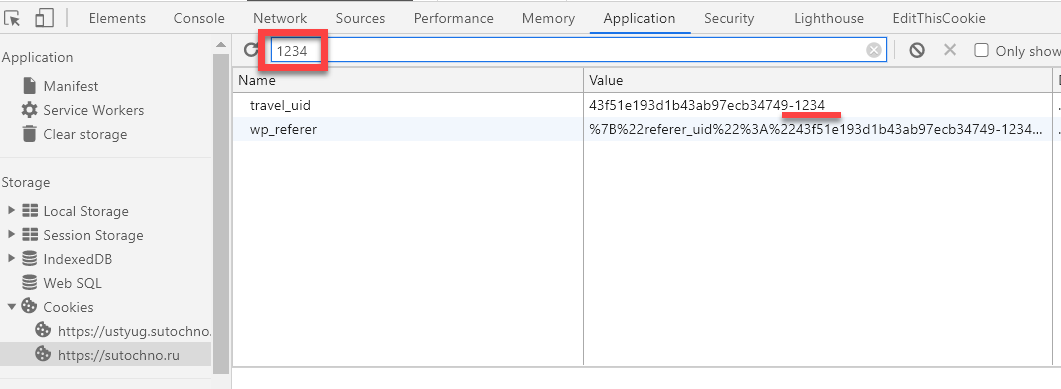The height and width of the screenshot is (389, 1061).
Task: Open the EditThisCookie tab
Action: tap(939, 18)
